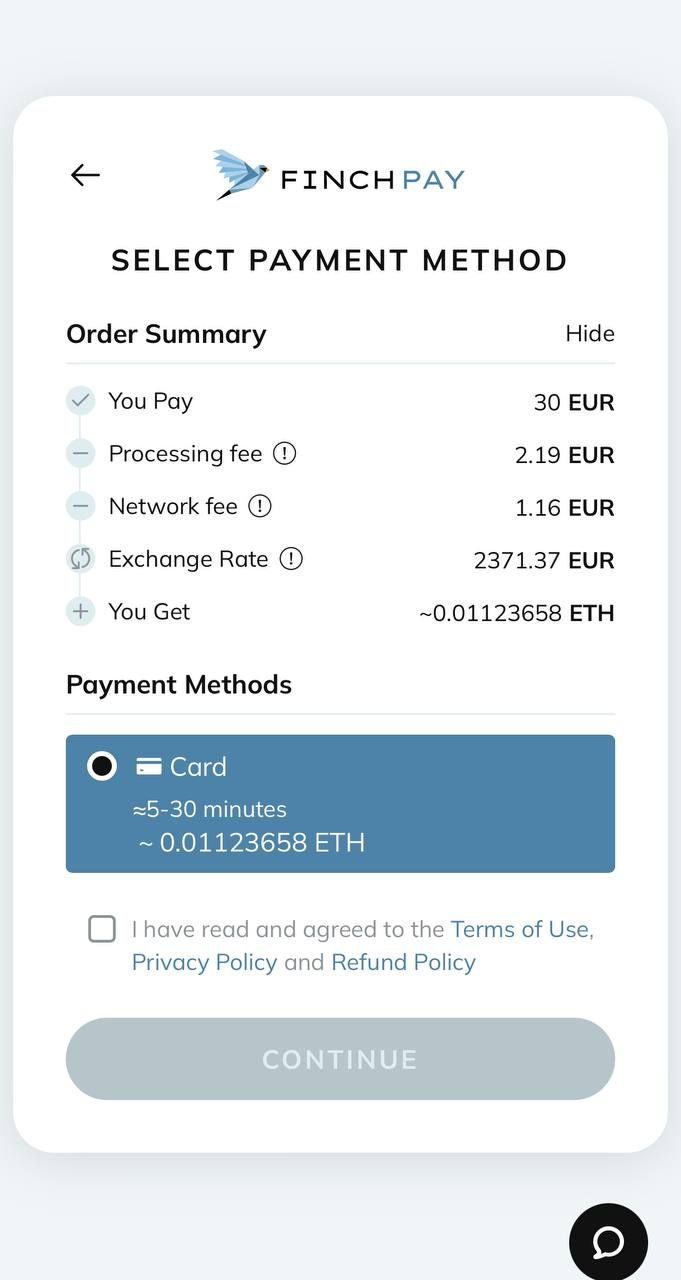Click the Order Summary header
This screenshot has height=1280, width=681.
click(166, 334)
